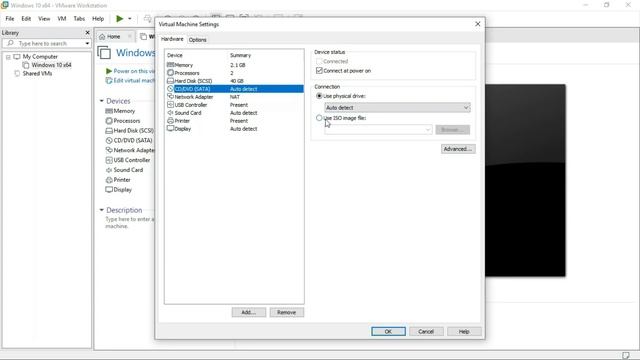Switch to the Options tab
Screen dimensions: 640x360
pyautogui.click(x=198, y=40)
